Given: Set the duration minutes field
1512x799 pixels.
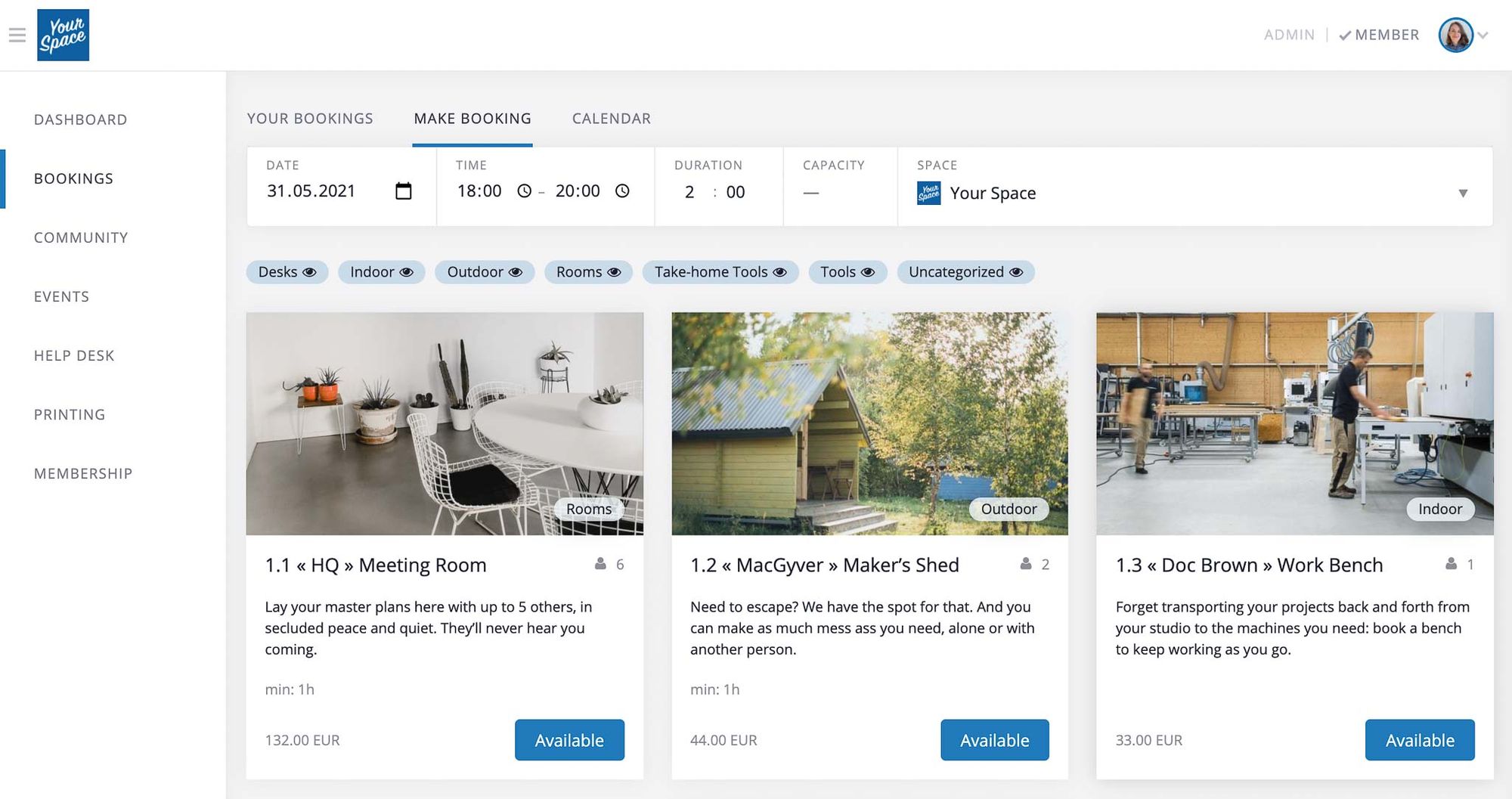Looking at the screenshot, I should coord(736,192).
